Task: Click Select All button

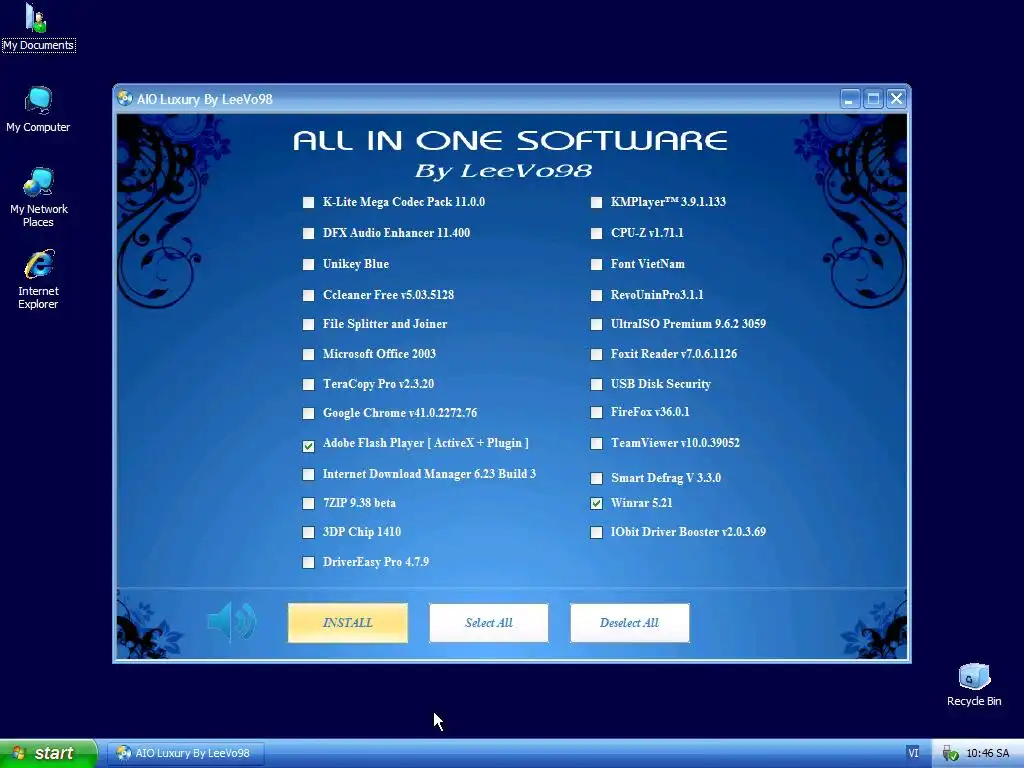Action: 488,623
